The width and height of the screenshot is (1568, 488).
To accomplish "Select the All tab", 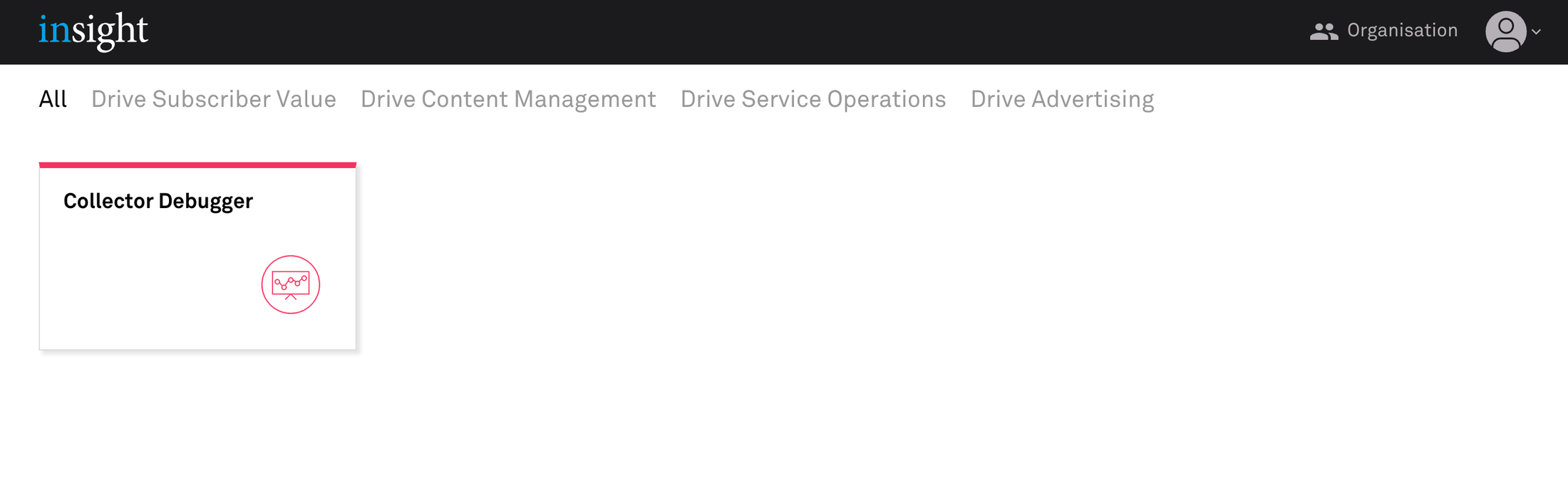I will tap(53, 99).
